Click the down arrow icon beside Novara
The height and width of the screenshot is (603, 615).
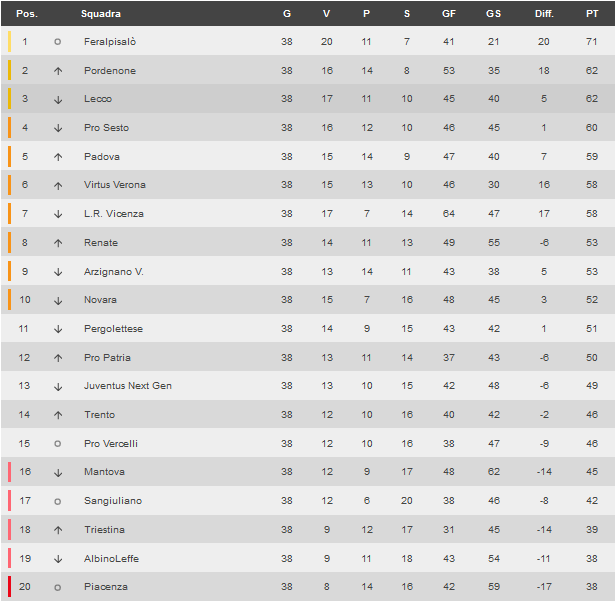click(x=58, y=301)
